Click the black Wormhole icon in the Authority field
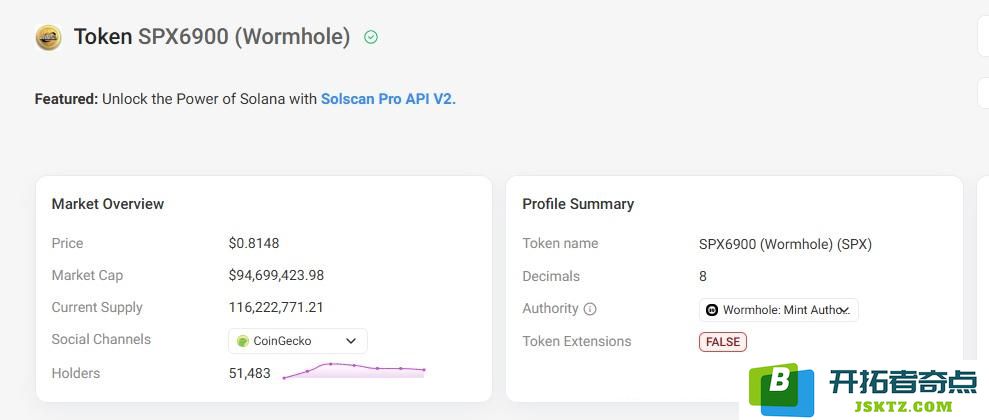989x420 pixels. [x=712, y=310]
